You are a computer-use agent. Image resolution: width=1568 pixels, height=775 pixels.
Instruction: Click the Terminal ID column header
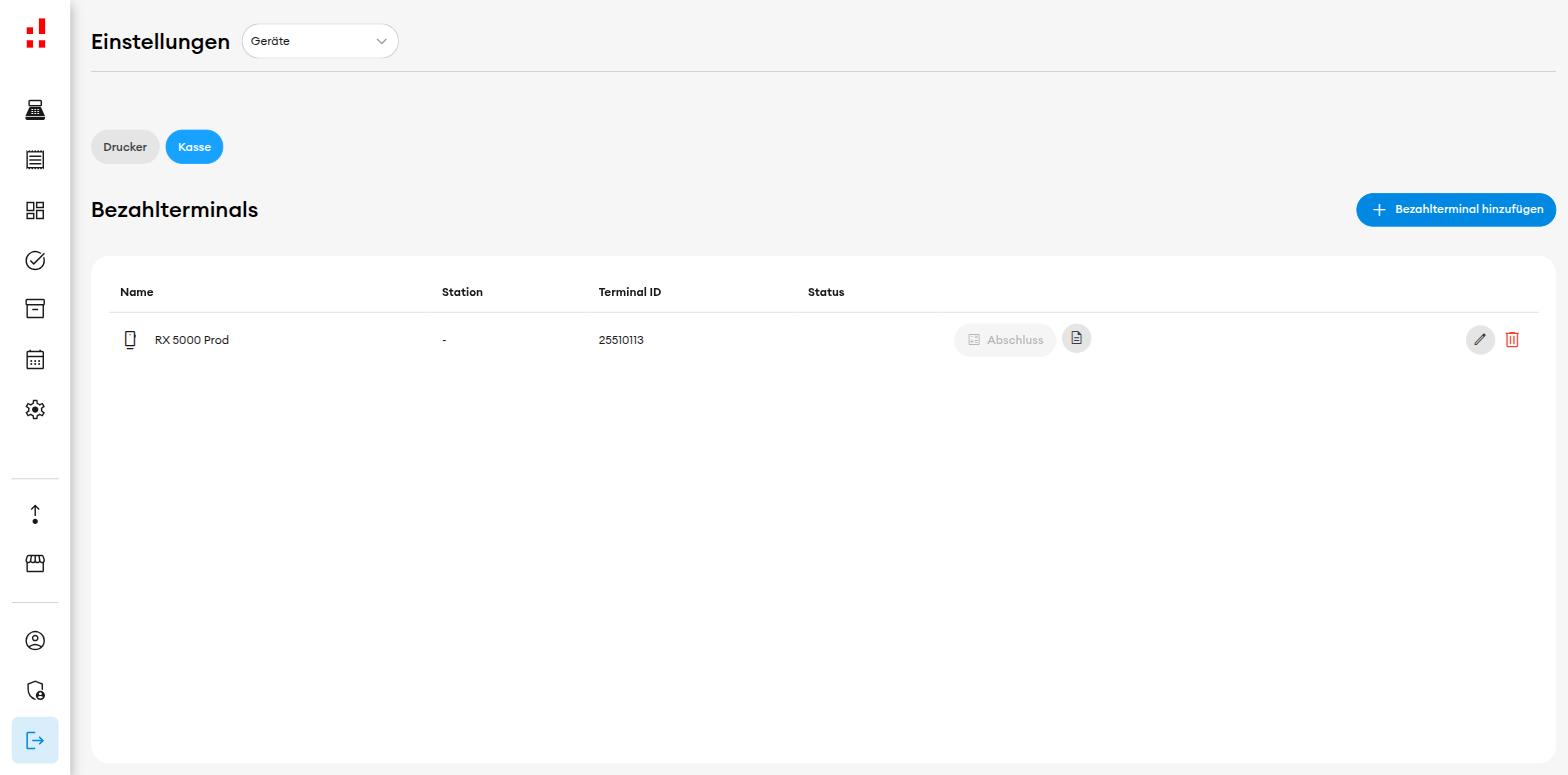click(x=630, y=292)
